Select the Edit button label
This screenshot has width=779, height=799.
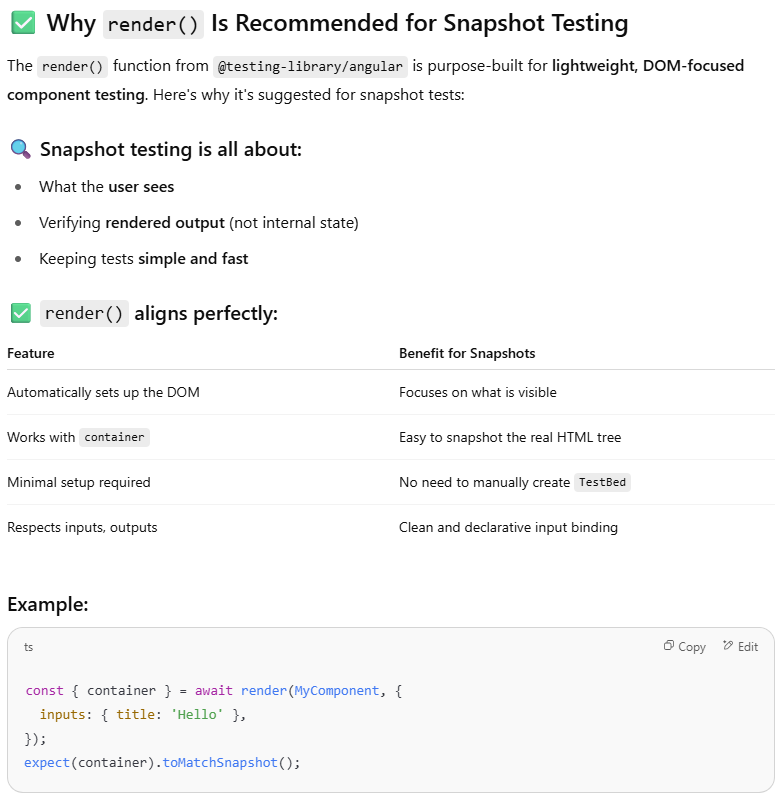click(748, 647)
